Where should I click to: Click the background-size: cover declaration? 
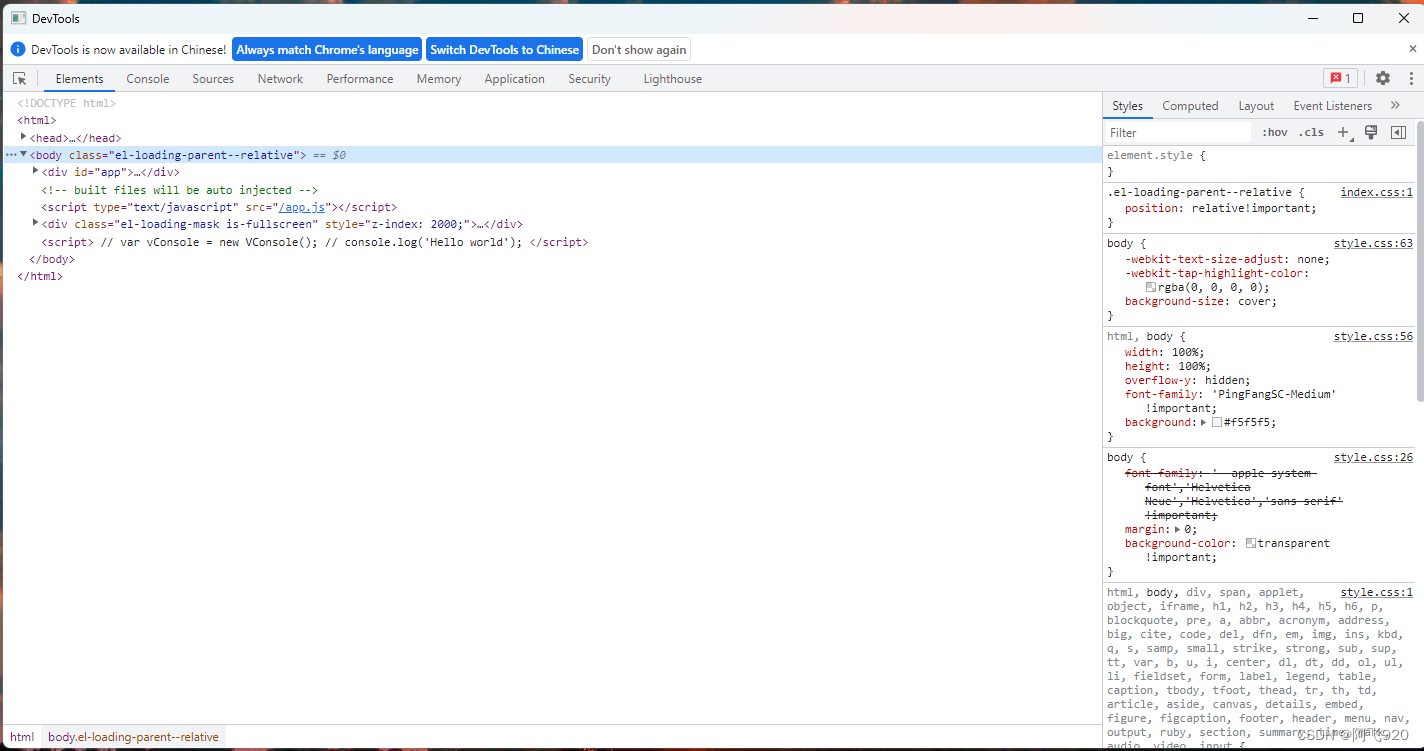[x=1201, y=301]
